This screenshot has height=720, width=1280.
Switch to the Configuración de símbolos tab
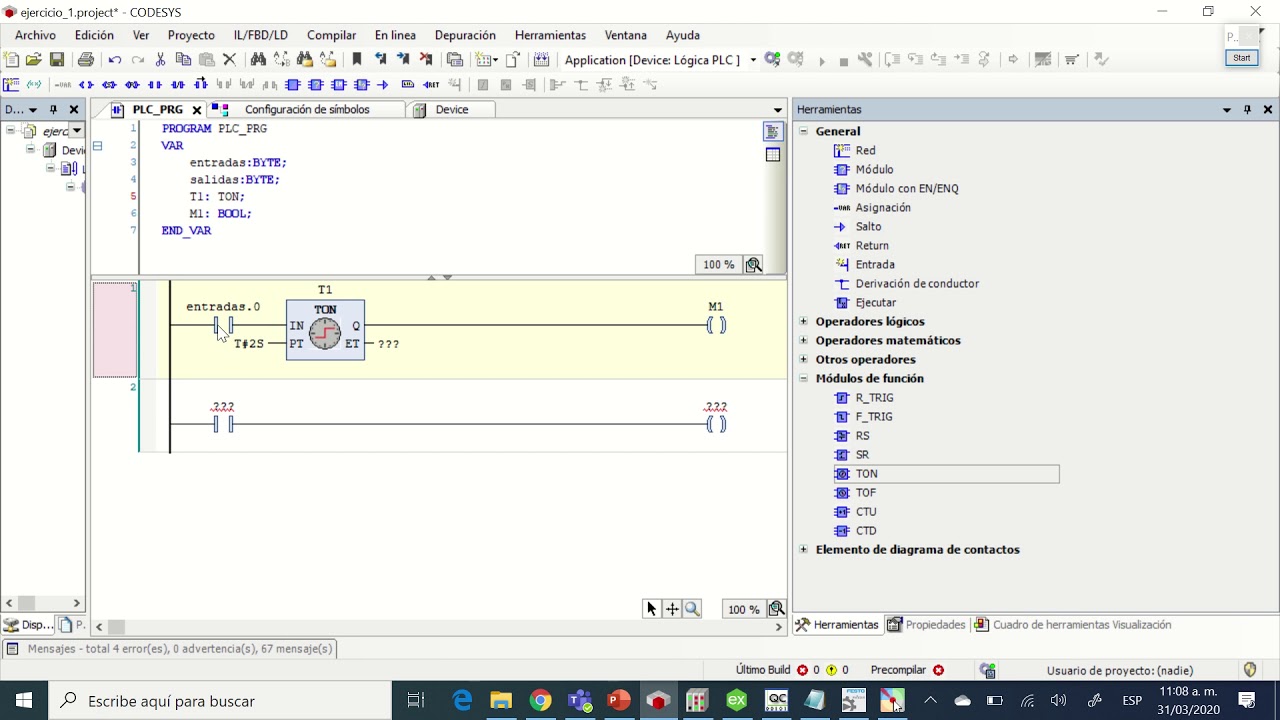306,110
